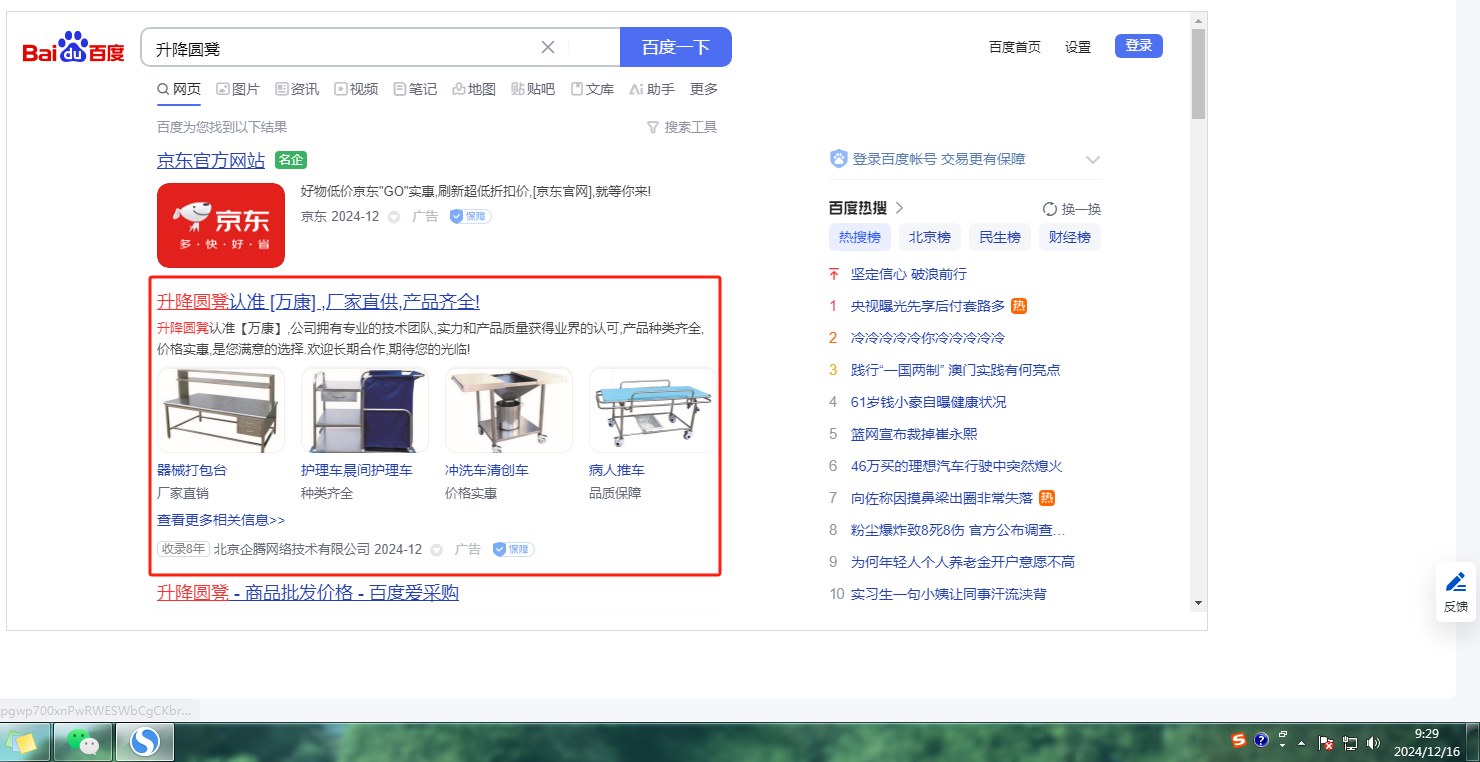This screenshot has width=1480, height=762.
Task: Click the Sogou input method tray icon
Action: click(1239, 740)
